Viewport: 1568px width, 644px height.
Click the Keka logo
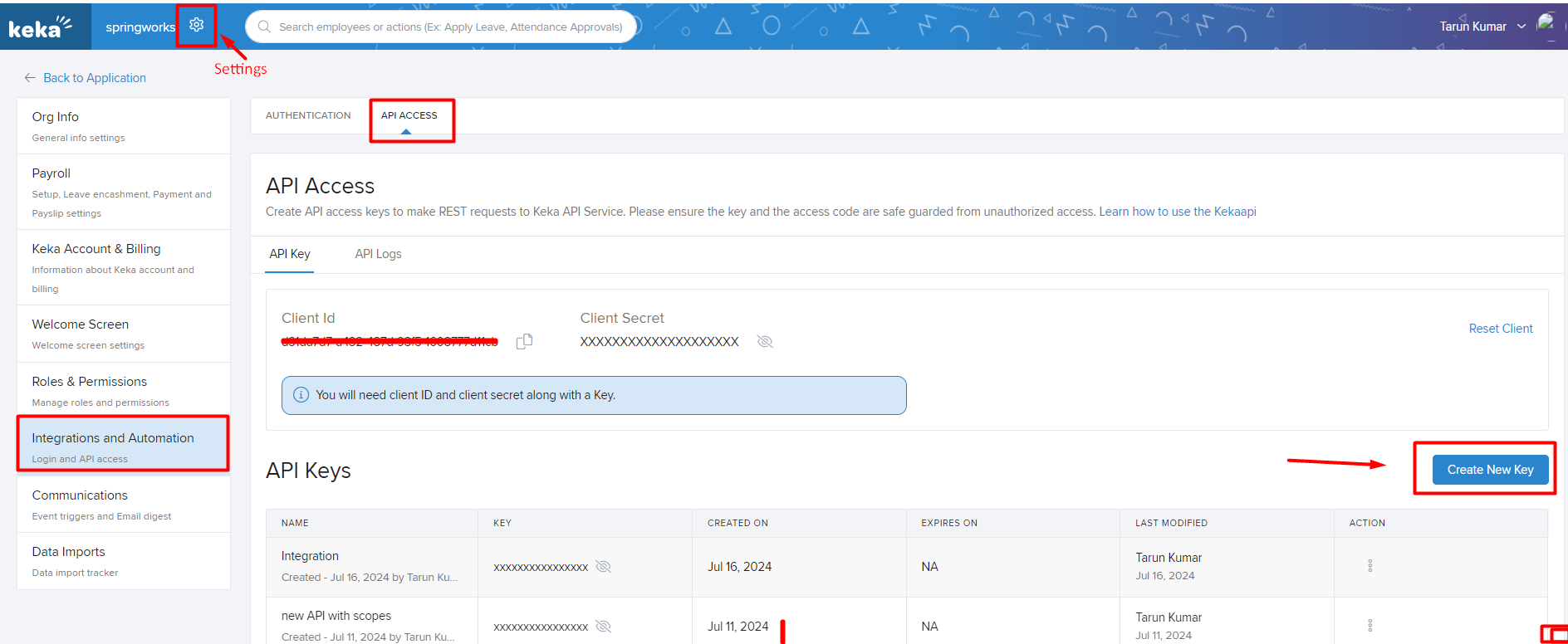(40, 27)
